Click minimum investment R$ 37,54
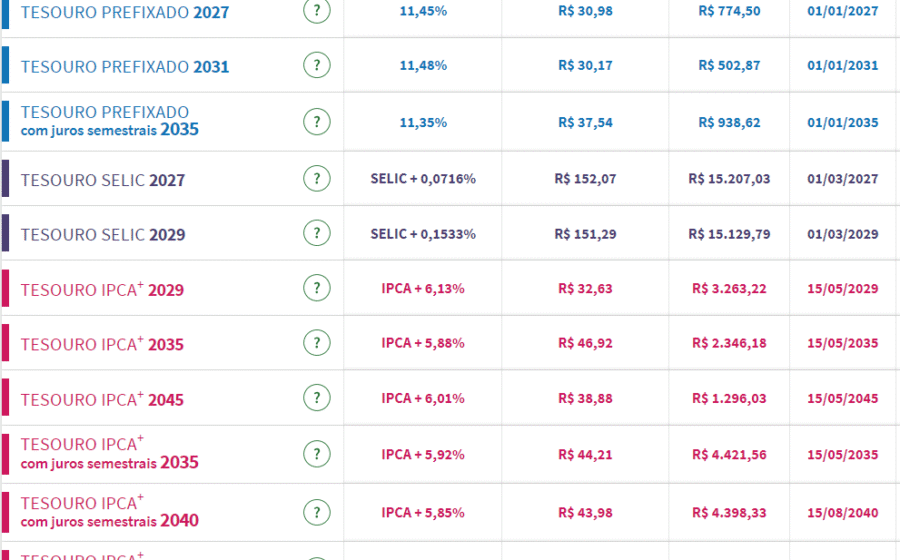This screenshot has width=900, height=560. 585,122
